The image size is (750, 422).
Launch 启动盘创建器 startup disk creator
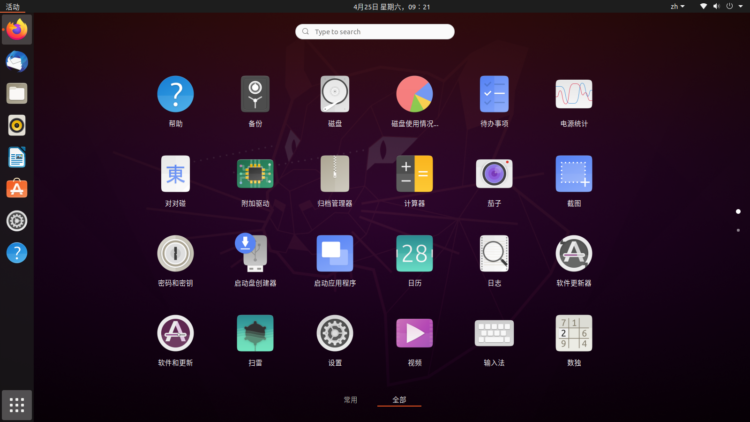(x=255, y=254)
